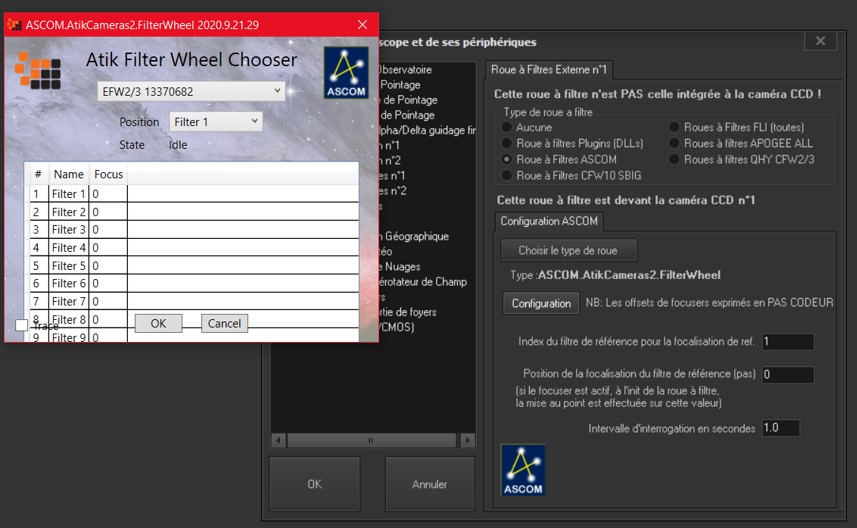Click the ASCOM logo in Atik chooser
This screenshot has width=857, height=528.
tap(346, 73)
